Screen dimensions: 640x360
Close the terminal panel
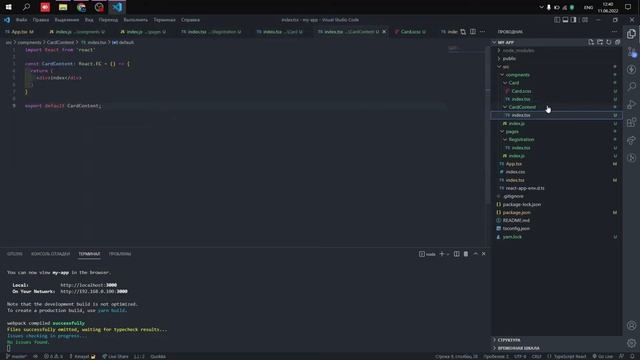484,254
